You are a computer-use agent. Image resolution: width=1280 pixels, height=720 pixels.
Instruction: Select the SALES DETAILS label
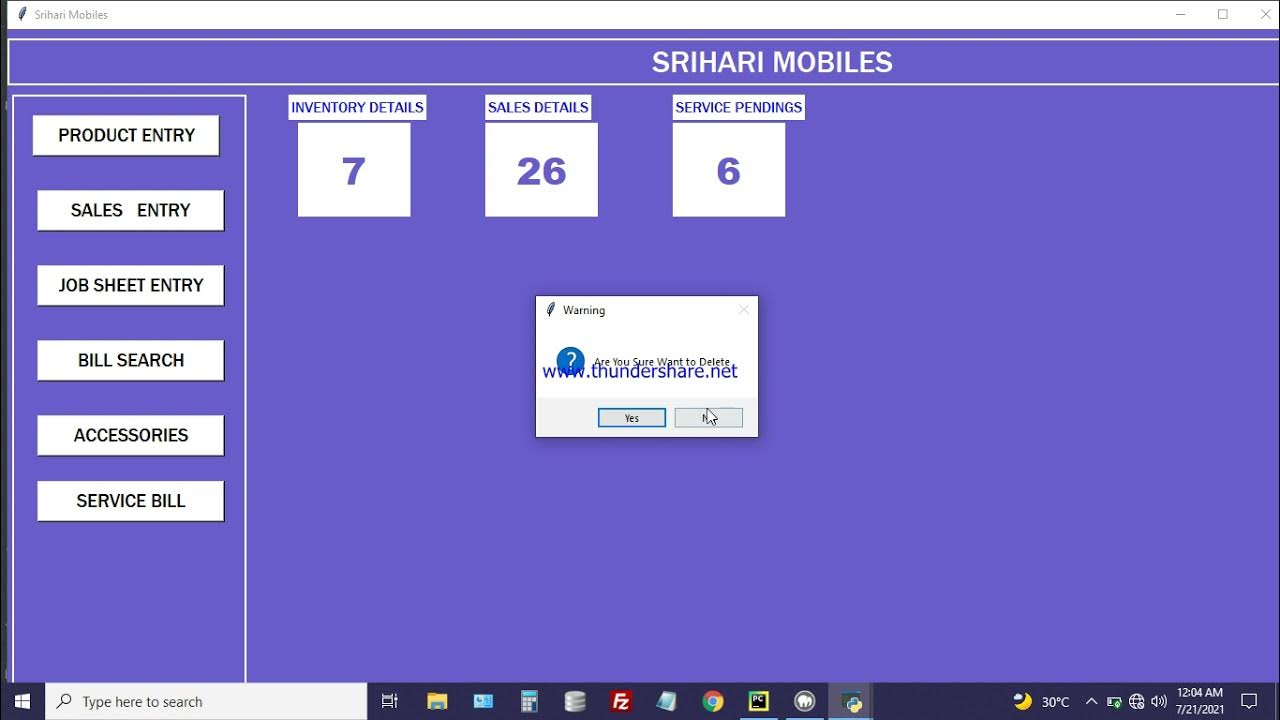coord(538,107)
